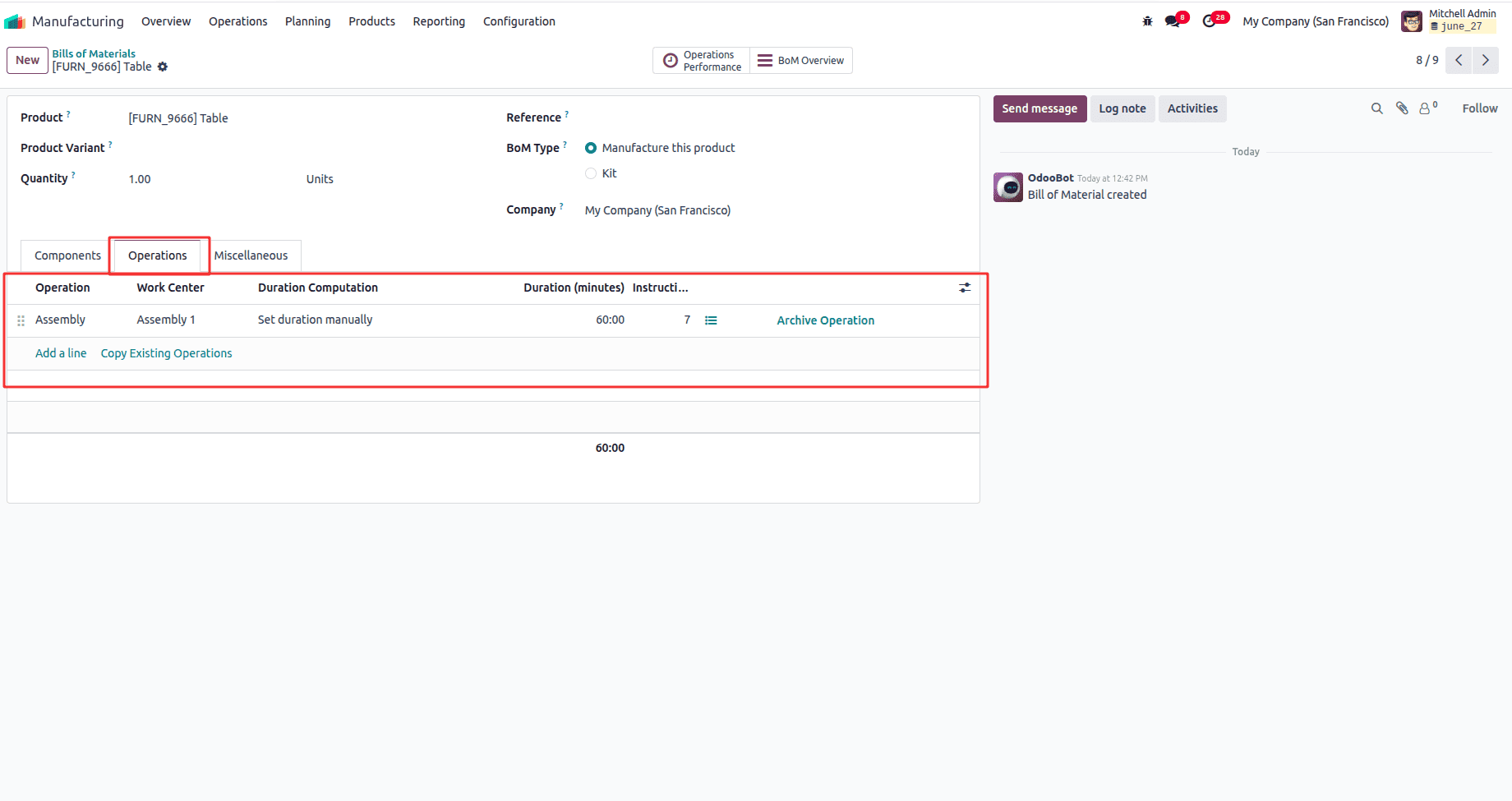
Task: Search messages in chatter
Action: pyautogui.click(x=1377, y=108)
